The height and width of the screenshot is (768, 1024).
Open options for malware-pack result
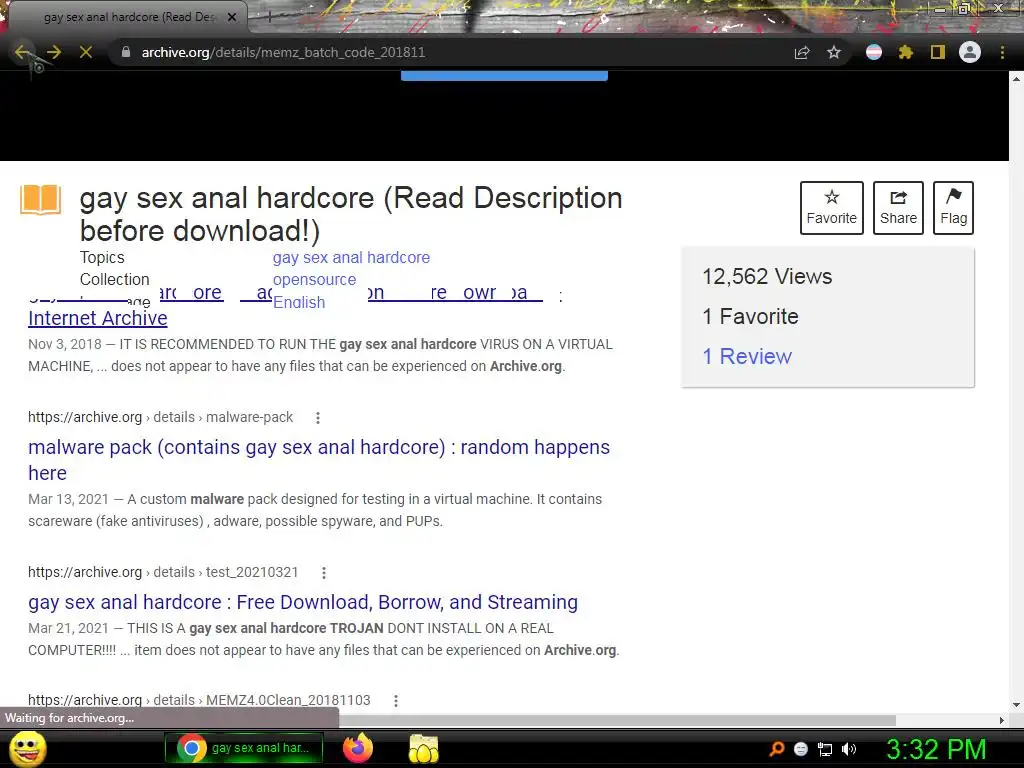click(318, 418)
